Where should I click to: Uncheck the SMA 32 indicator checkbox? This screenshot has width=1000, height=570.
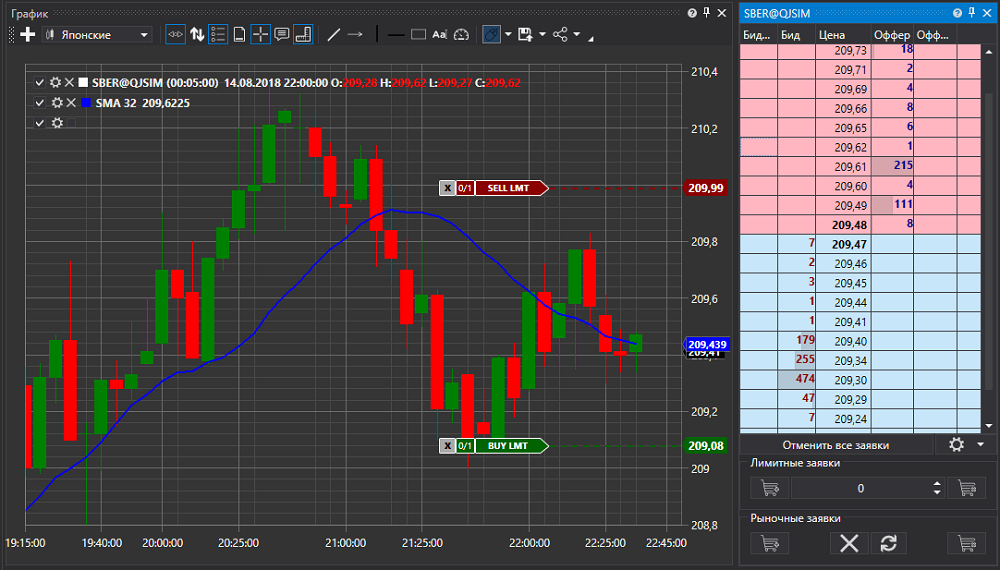40,103
